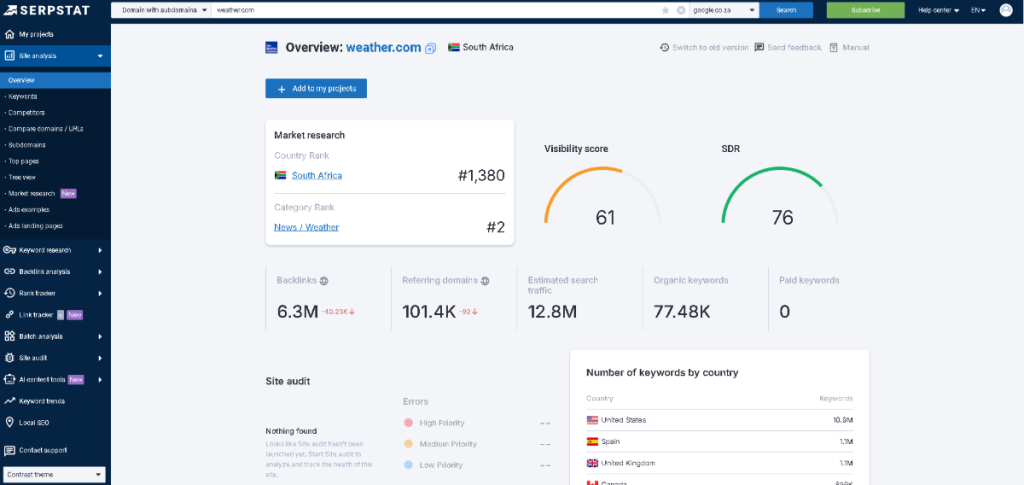The image size is (1024, 485).
Task: Select Competitors in Site analysis menu
Action: (x=26, y=113)
